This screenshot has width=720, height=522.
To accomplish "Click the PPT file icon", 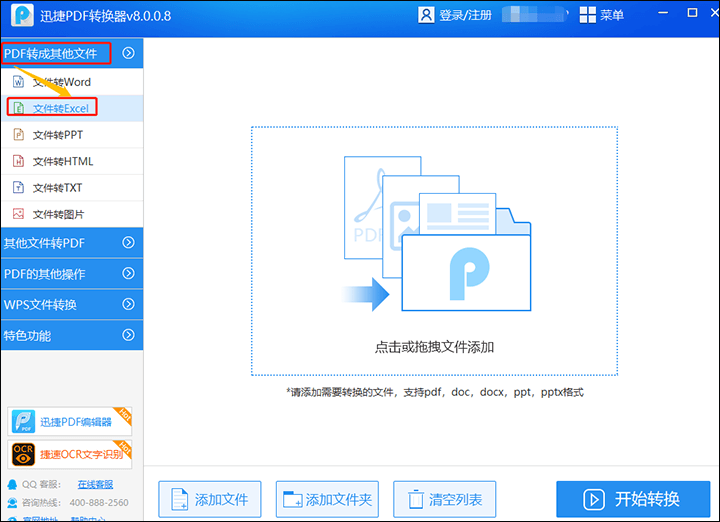I will (x=18, y=135).
